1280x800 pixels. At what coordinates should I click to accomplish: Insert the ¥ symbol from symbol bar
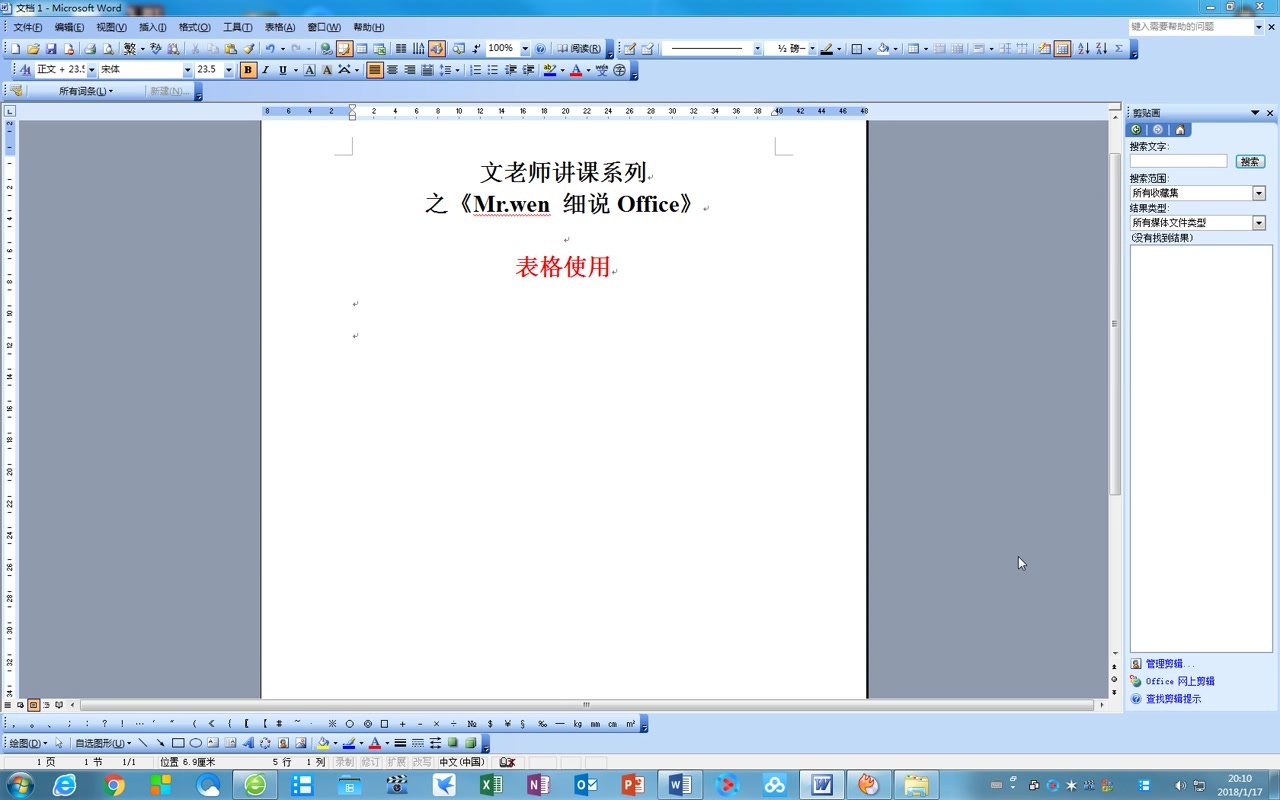click(x=507, y=724)
